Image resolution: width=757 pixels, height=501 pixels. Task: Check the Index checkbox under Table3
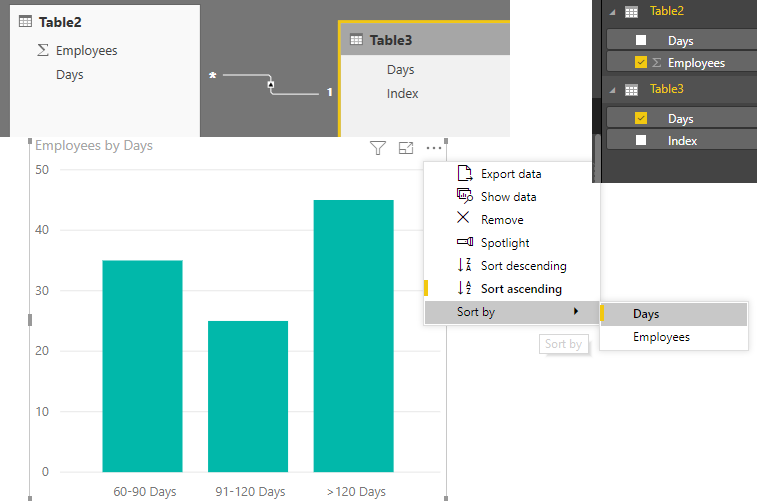(641, 140)
